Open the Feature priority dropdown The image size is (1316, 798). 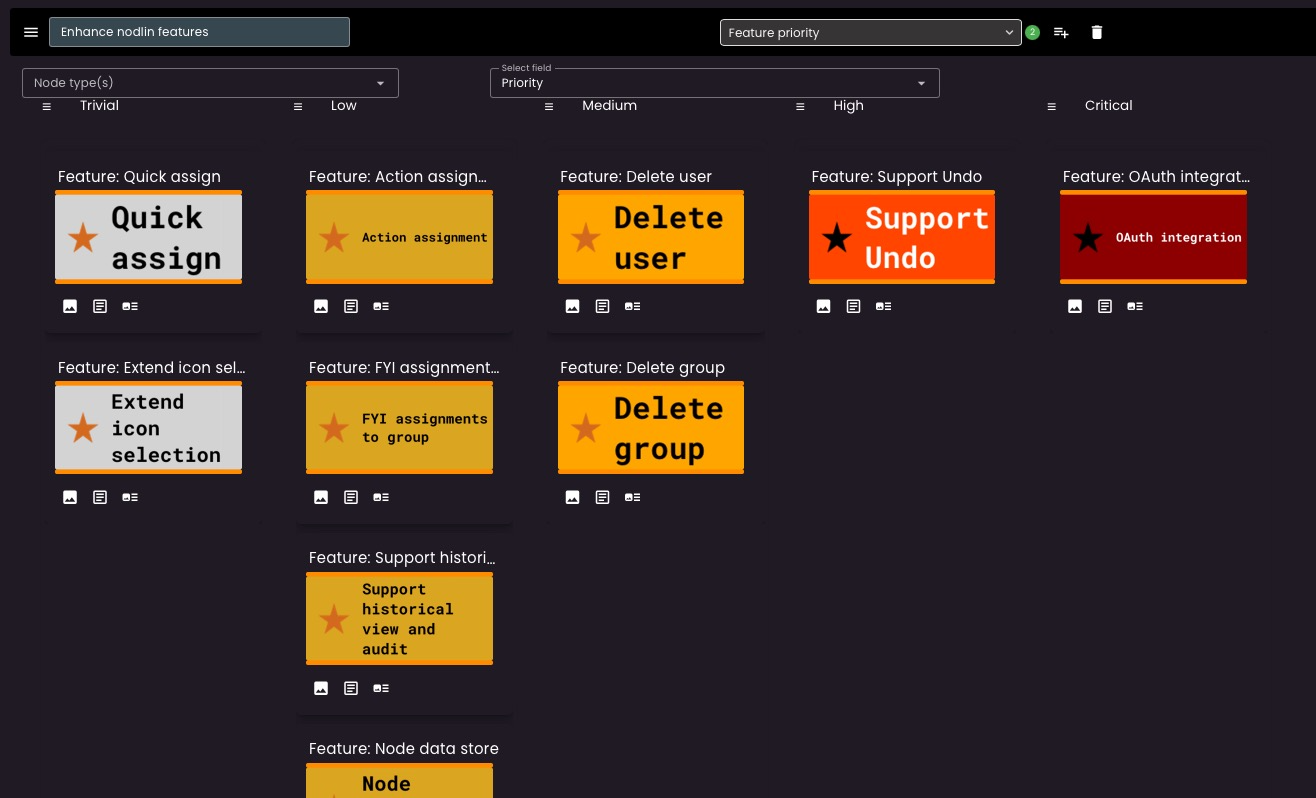(x=869, y=33)
